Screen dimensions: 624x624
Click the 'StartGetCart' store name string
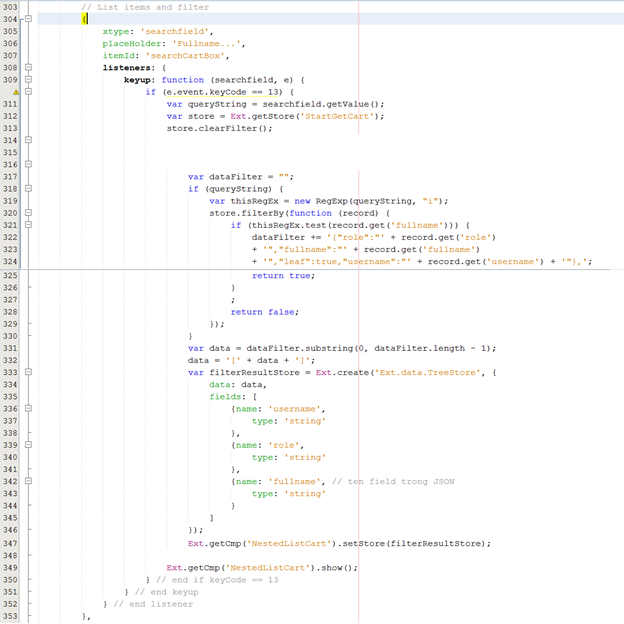coord(337,116)
